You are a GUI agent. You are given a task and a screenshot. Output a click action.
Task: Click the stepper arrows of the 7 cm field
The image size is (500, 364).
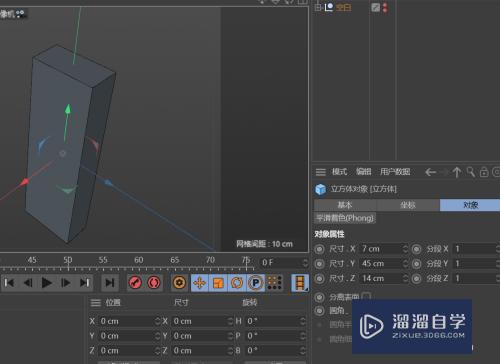tap(405, 249)
